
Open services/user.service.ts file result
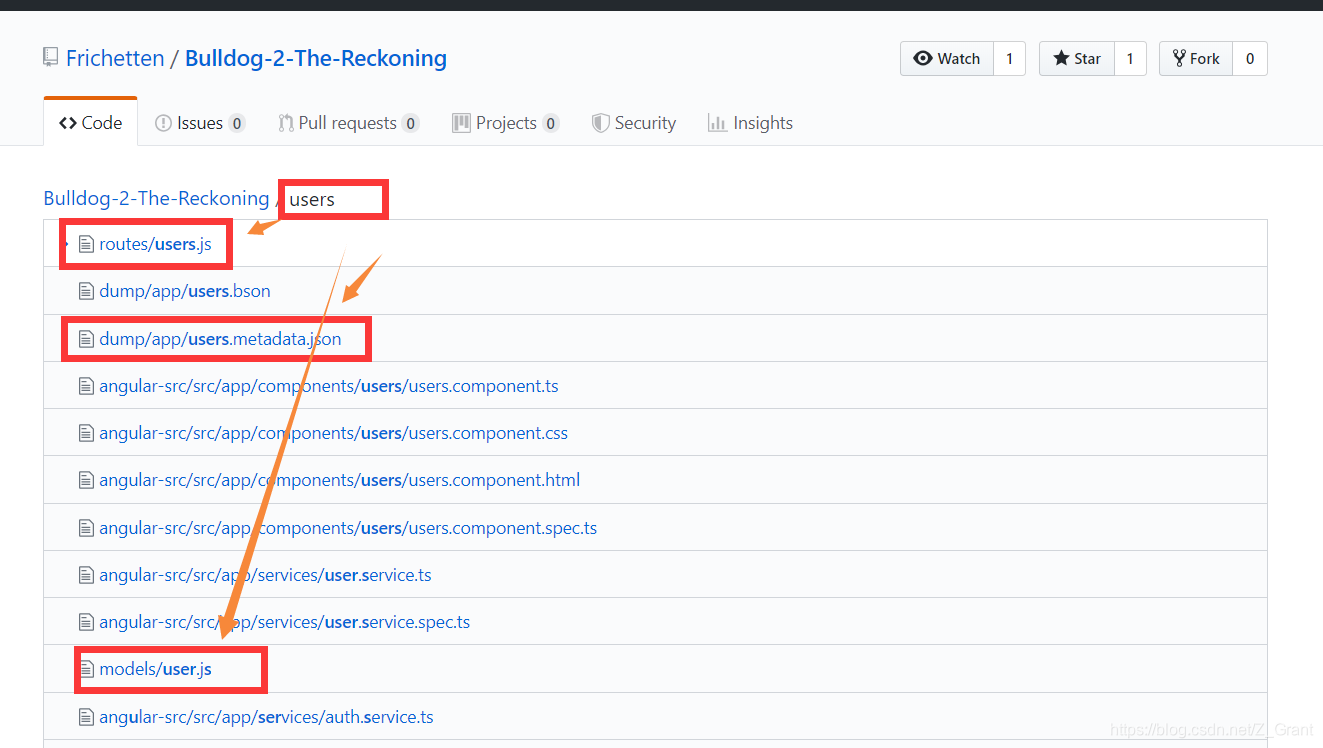(x=265, y=575)
